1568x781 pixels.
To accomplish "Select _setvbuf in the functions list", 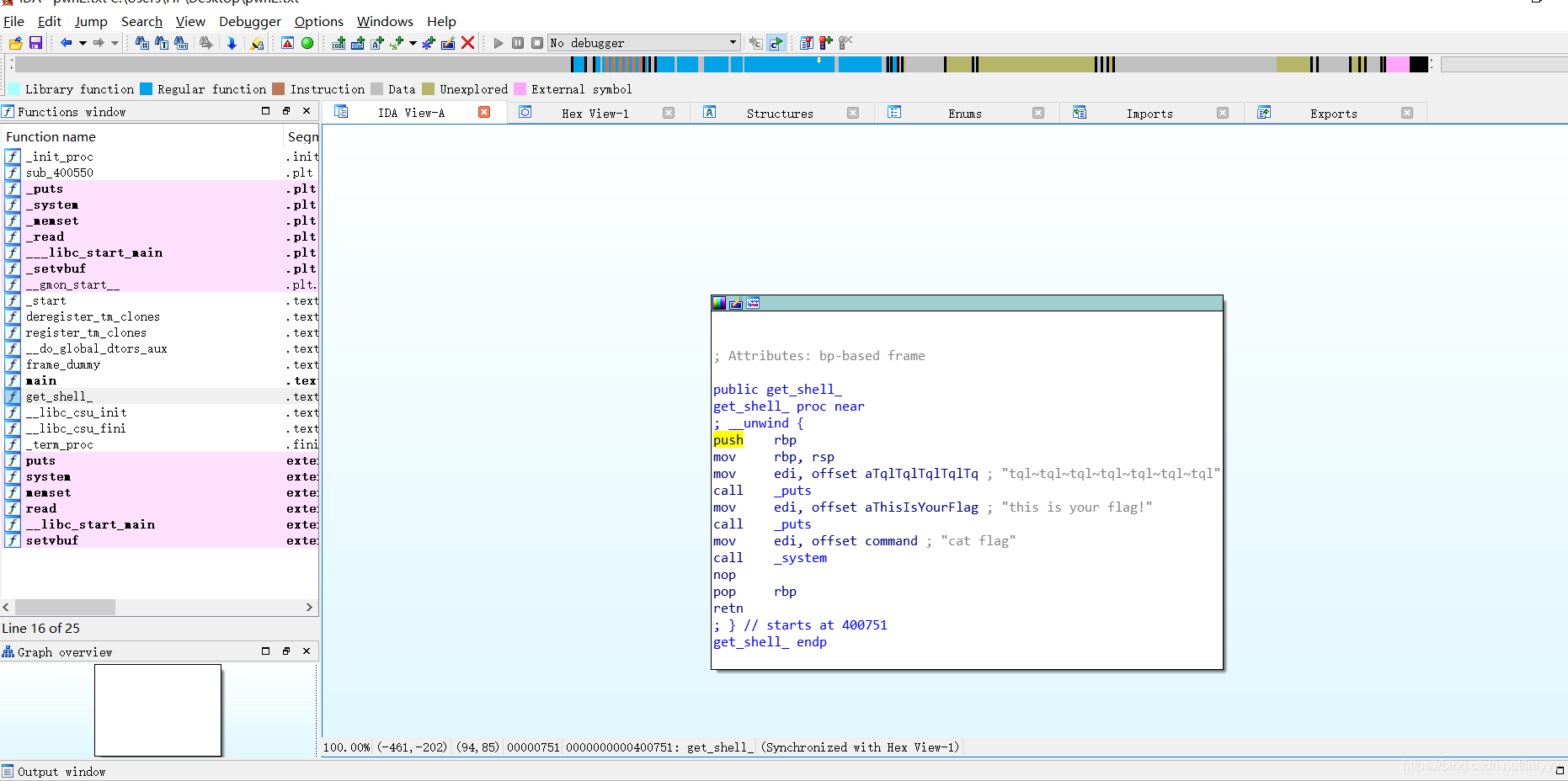I will 160,268.
